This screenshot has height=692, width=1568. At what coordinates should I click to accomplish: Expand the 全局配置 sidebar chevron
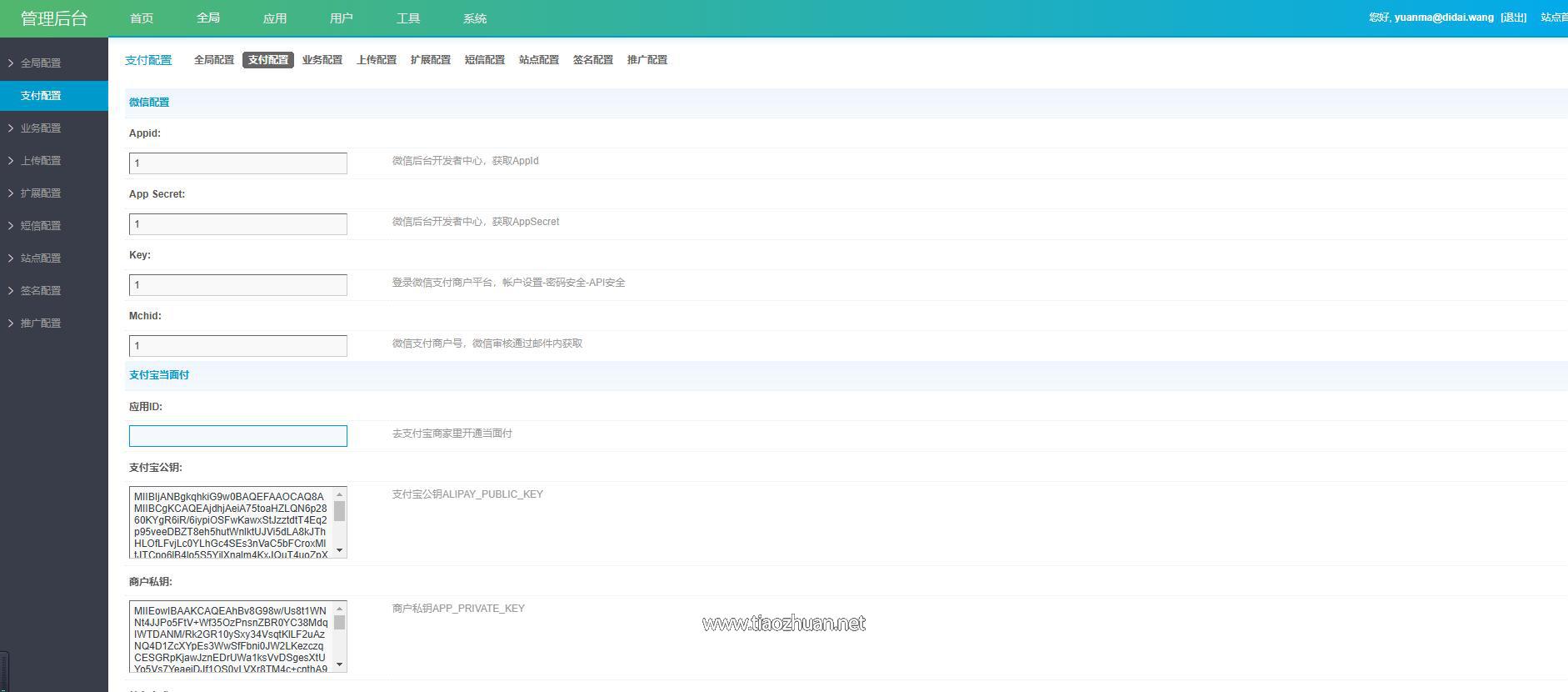(x=10, y=63)
